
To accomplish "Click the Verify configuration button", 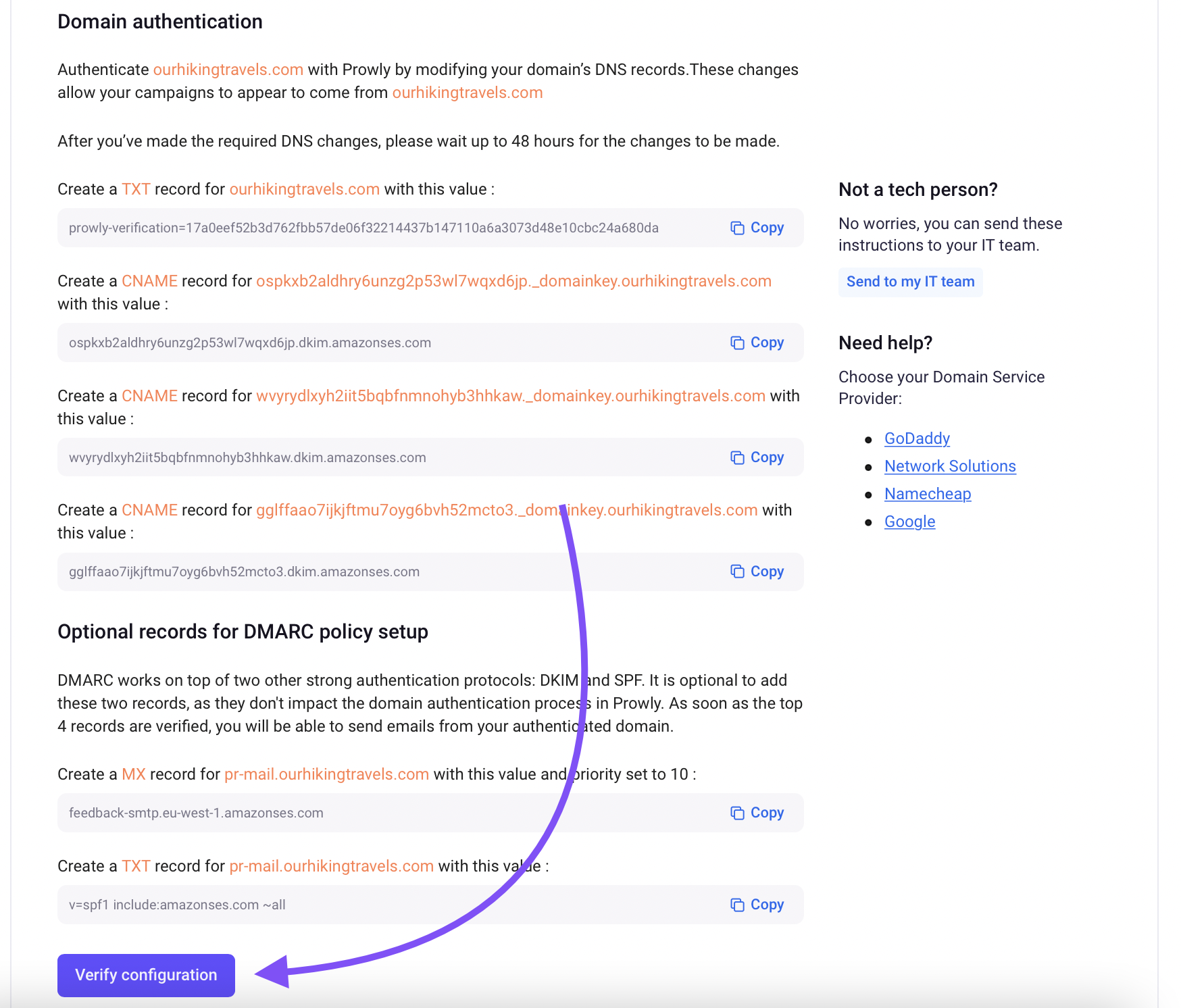I will click(x=146, y=975).
